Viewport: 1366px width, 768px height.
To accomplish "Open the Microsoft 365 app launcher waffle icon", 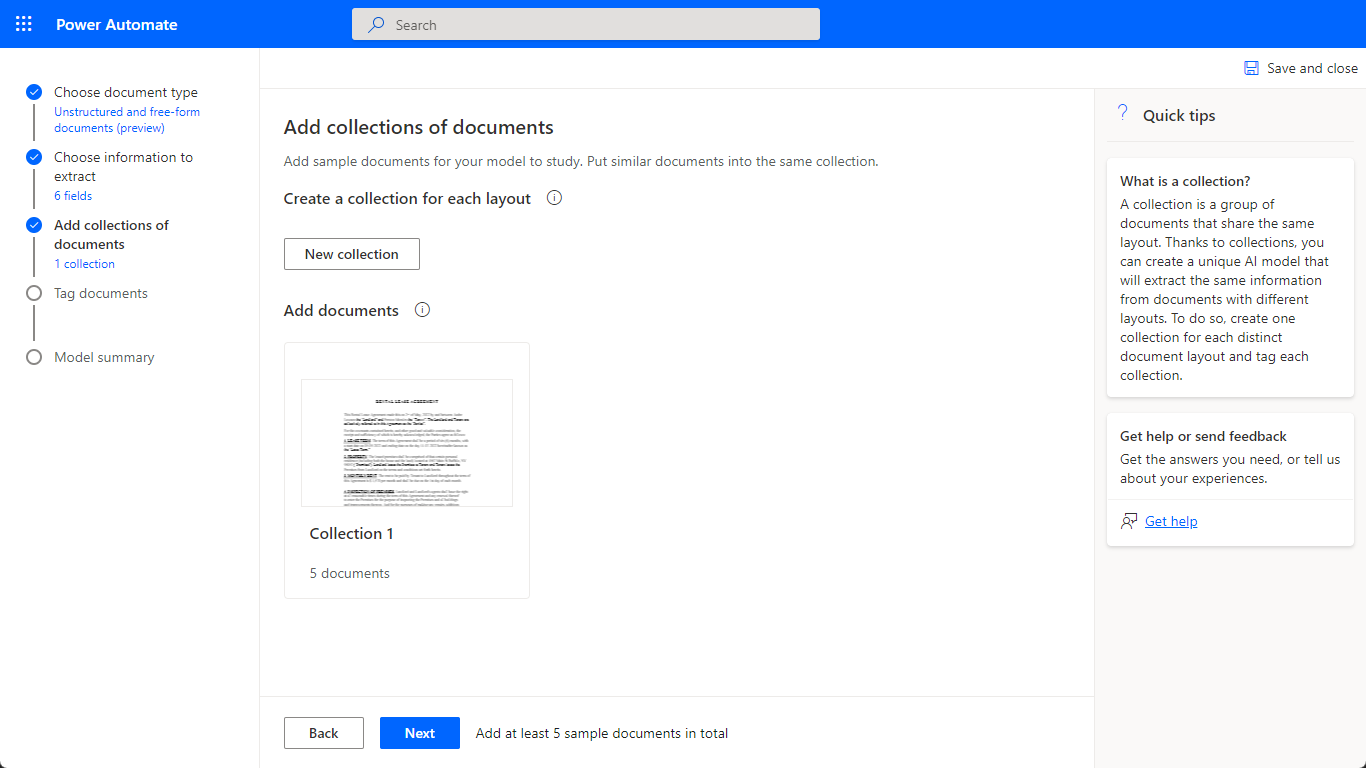I will (23, 23).
